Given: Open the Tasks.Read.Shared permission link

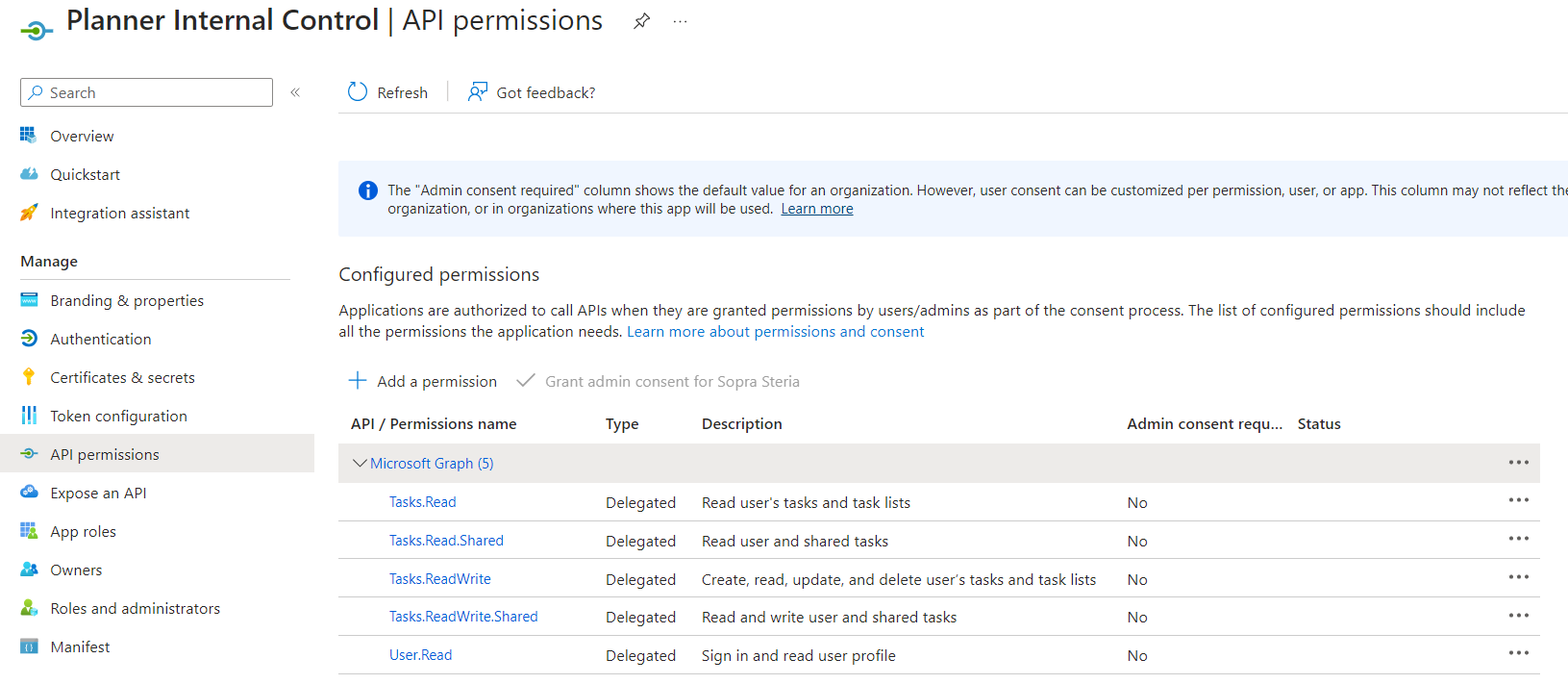Looking at the screenshot, I should [446, 540].
